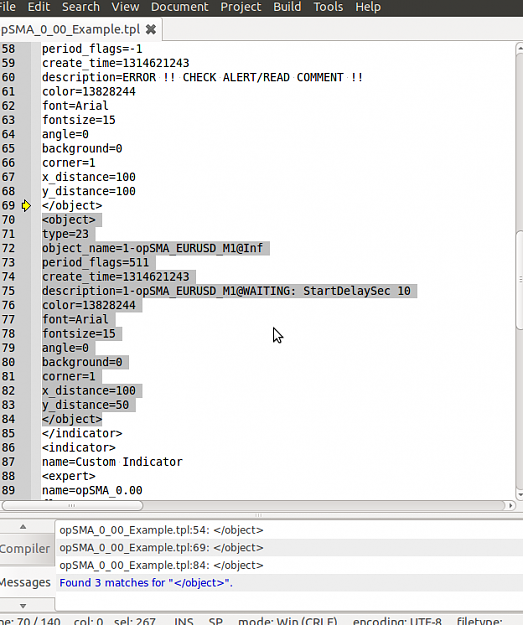Image resolution: width=523 pixels, height=625 pixels.
Task: Click the vertical scrollbar thumb
Action: tap(519, 280)
